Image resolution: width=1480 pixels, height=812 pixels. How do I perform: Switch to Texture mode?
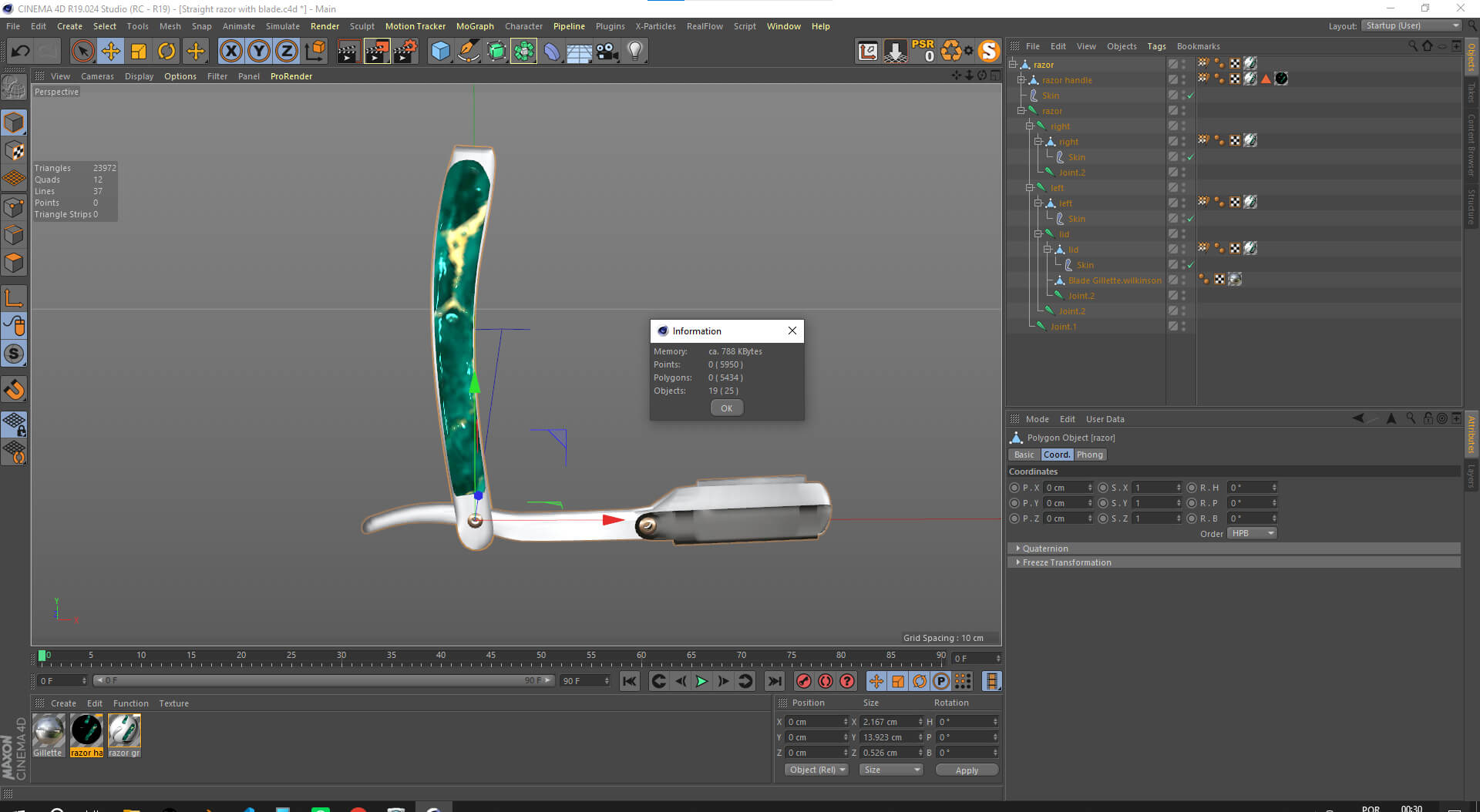tap(14, 151)
